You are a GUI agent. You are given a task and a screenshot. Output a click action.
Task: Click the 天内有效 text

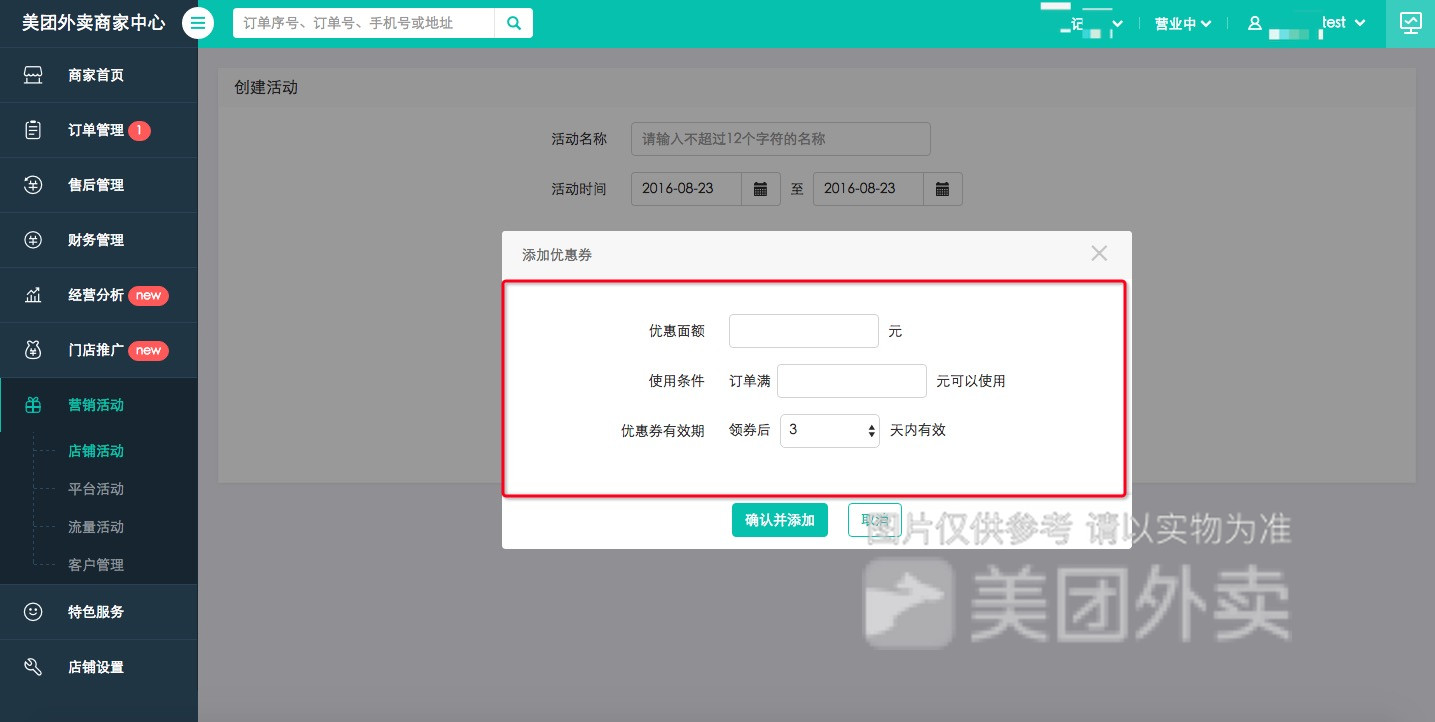[918, 430]
